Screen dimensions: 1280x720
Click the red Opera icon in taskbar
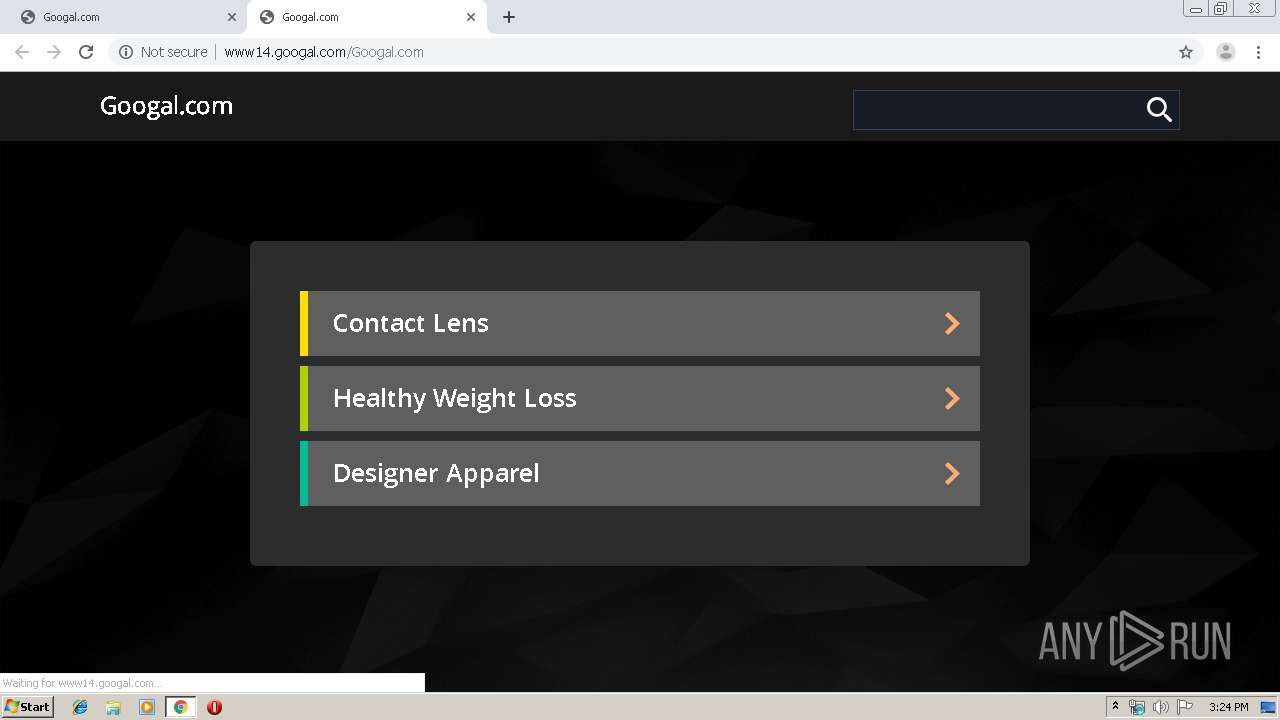click(x=214, y=707)
